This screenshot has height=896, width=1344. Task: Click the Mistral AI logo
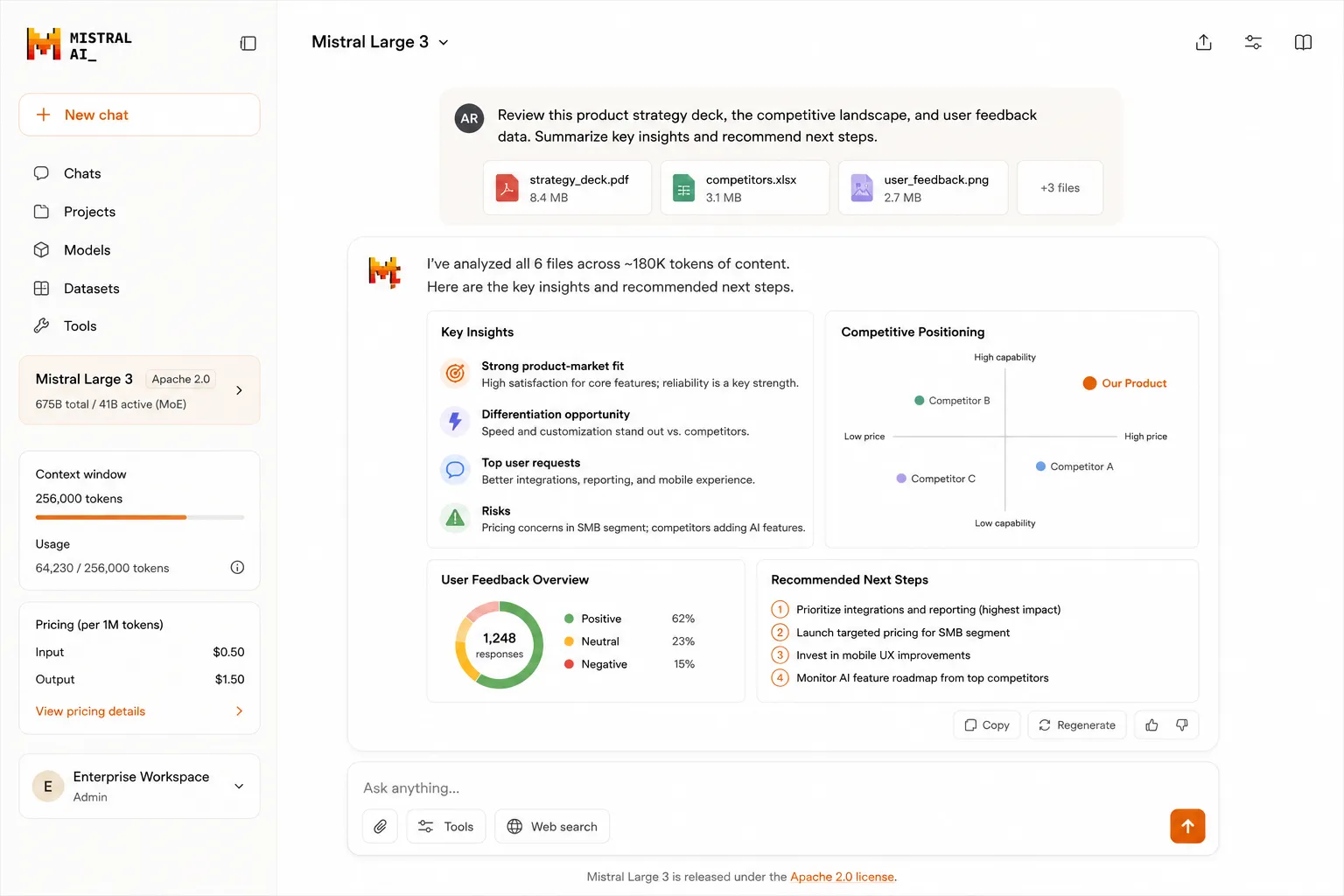80,45
